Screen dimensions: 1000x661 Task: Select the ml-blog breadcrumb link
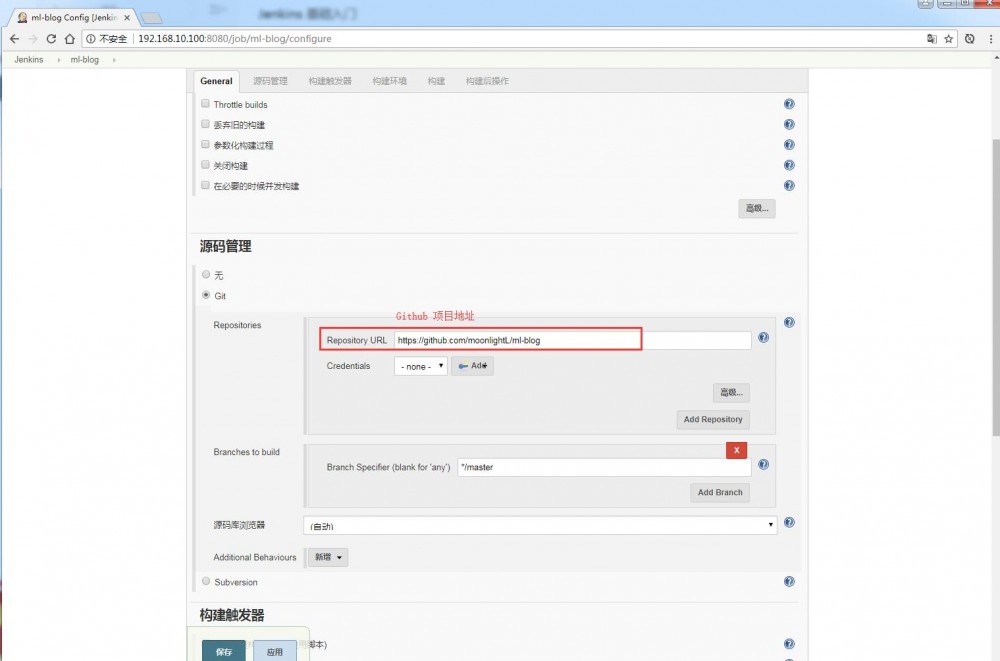[x=83, y=59]
